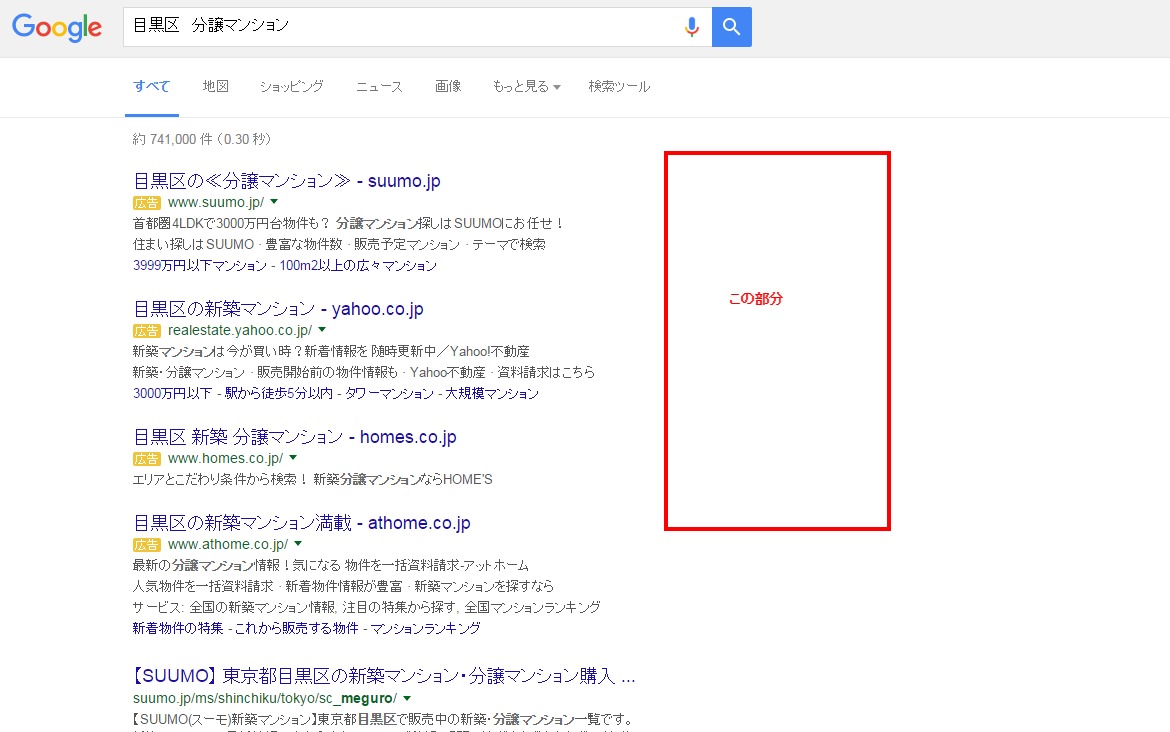
Task: Click the description line 人気物件を一括資料請求
Action: coord(343,586)
